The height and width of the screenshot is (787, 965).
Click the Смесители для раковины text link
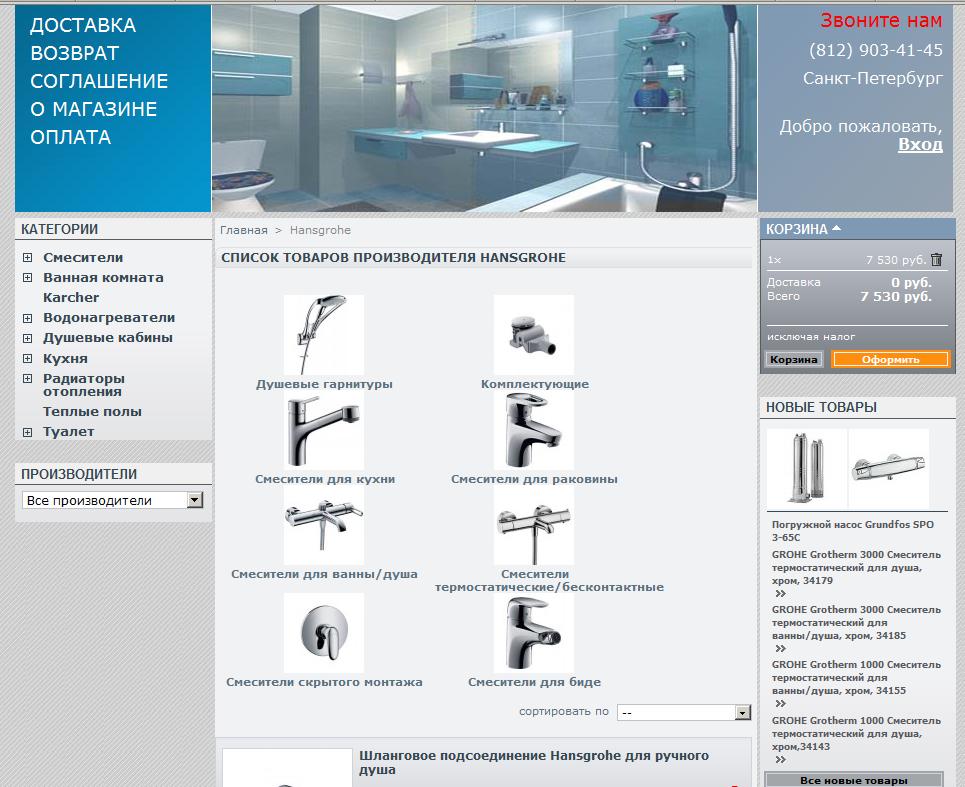tap(534, 479)
